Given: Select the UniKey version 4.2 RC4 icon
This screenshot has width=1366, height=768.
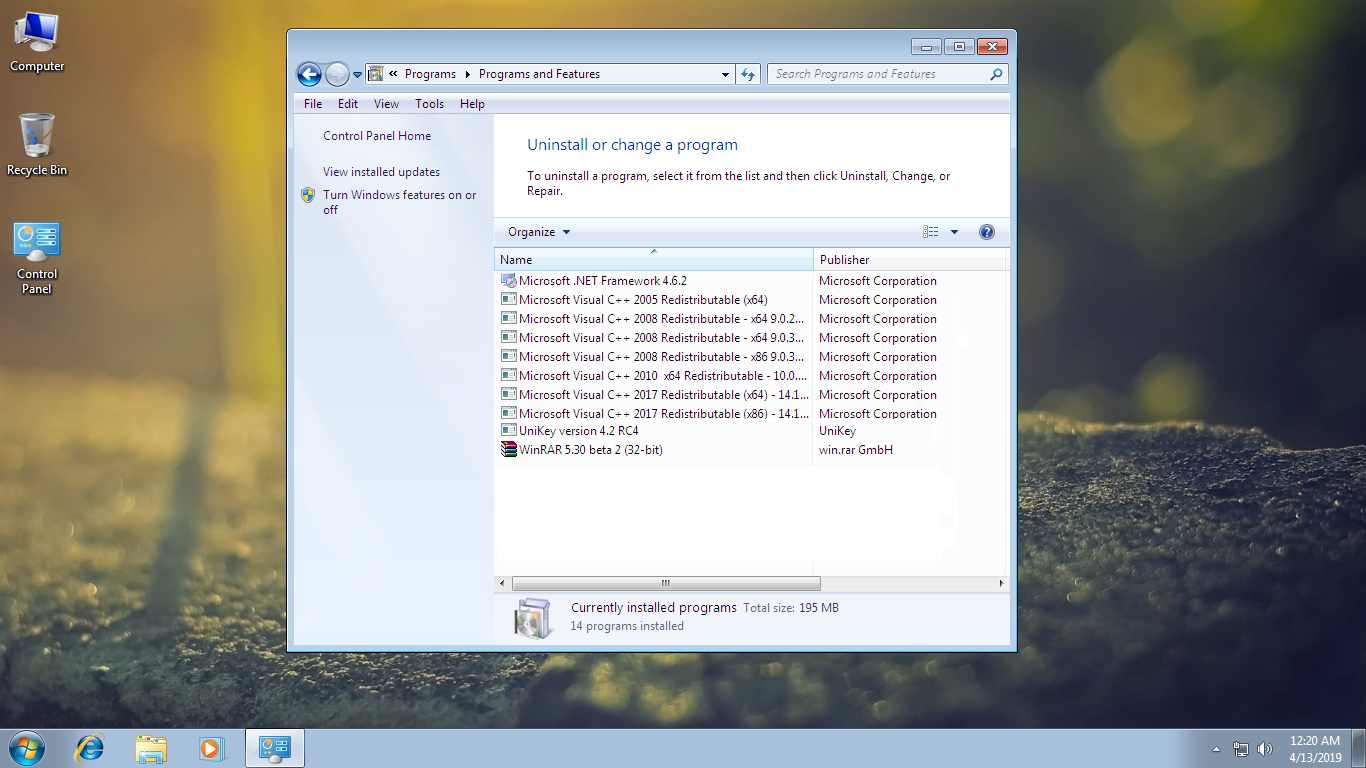Looking at the screenshot, I should pos(508,431).
